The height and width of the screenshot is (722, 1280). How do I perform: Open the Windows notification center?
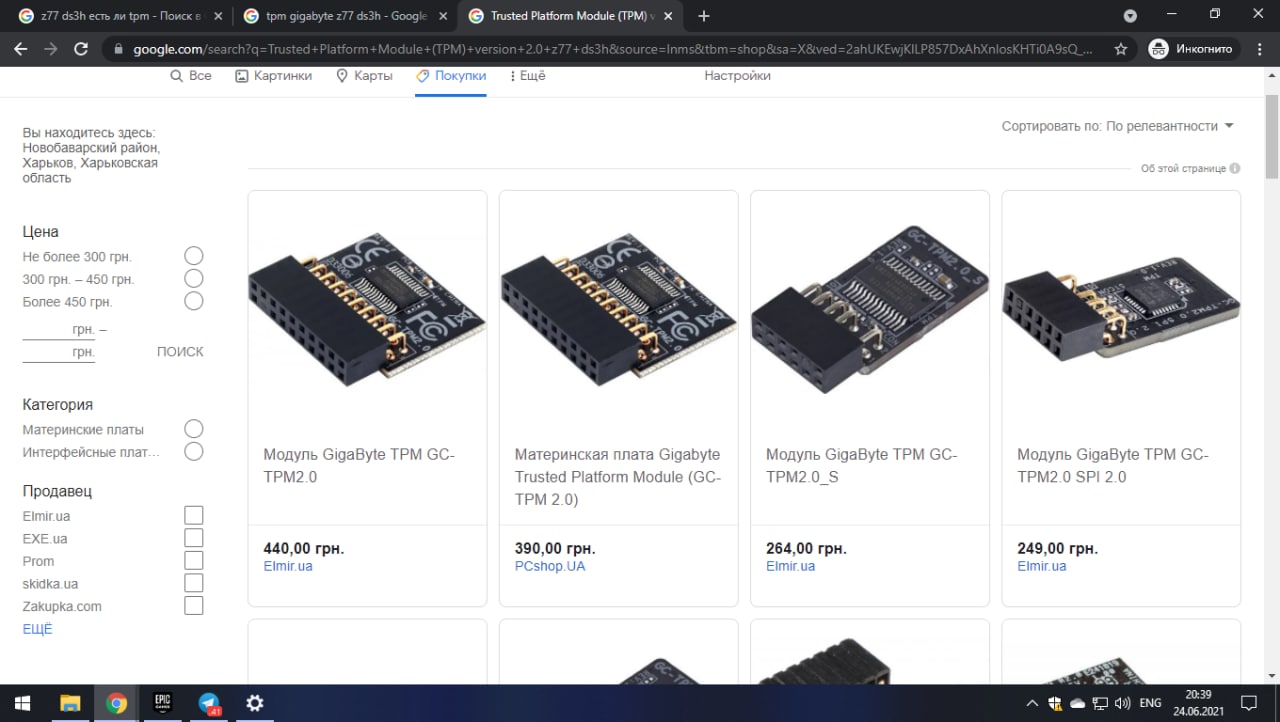coord(1248,703)
